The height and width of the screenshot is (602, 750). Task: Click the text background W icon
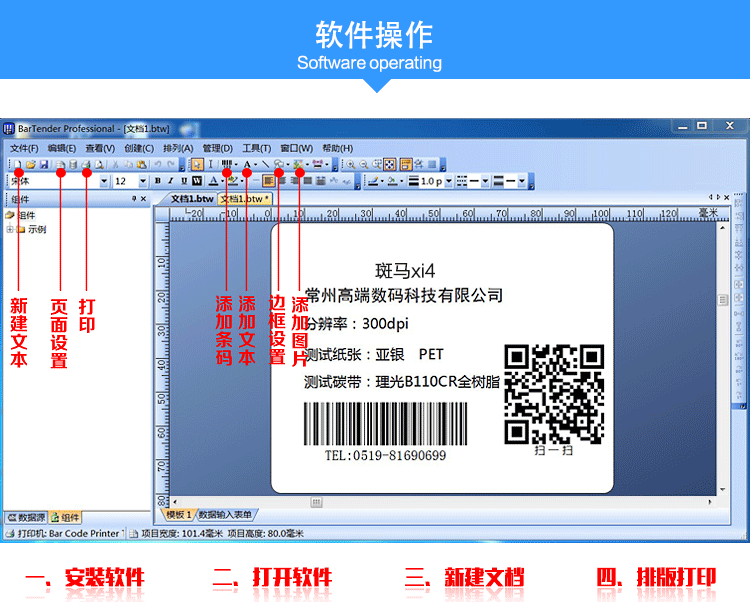coord(197,181)
